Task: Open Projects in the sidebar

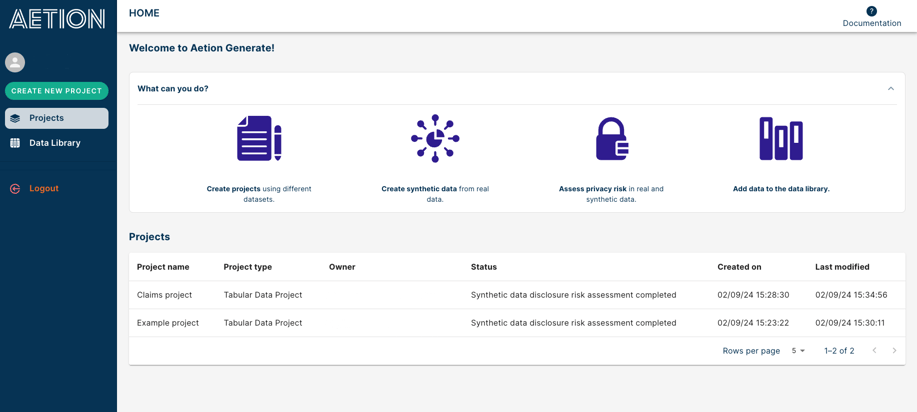Action: coord(57,118)
